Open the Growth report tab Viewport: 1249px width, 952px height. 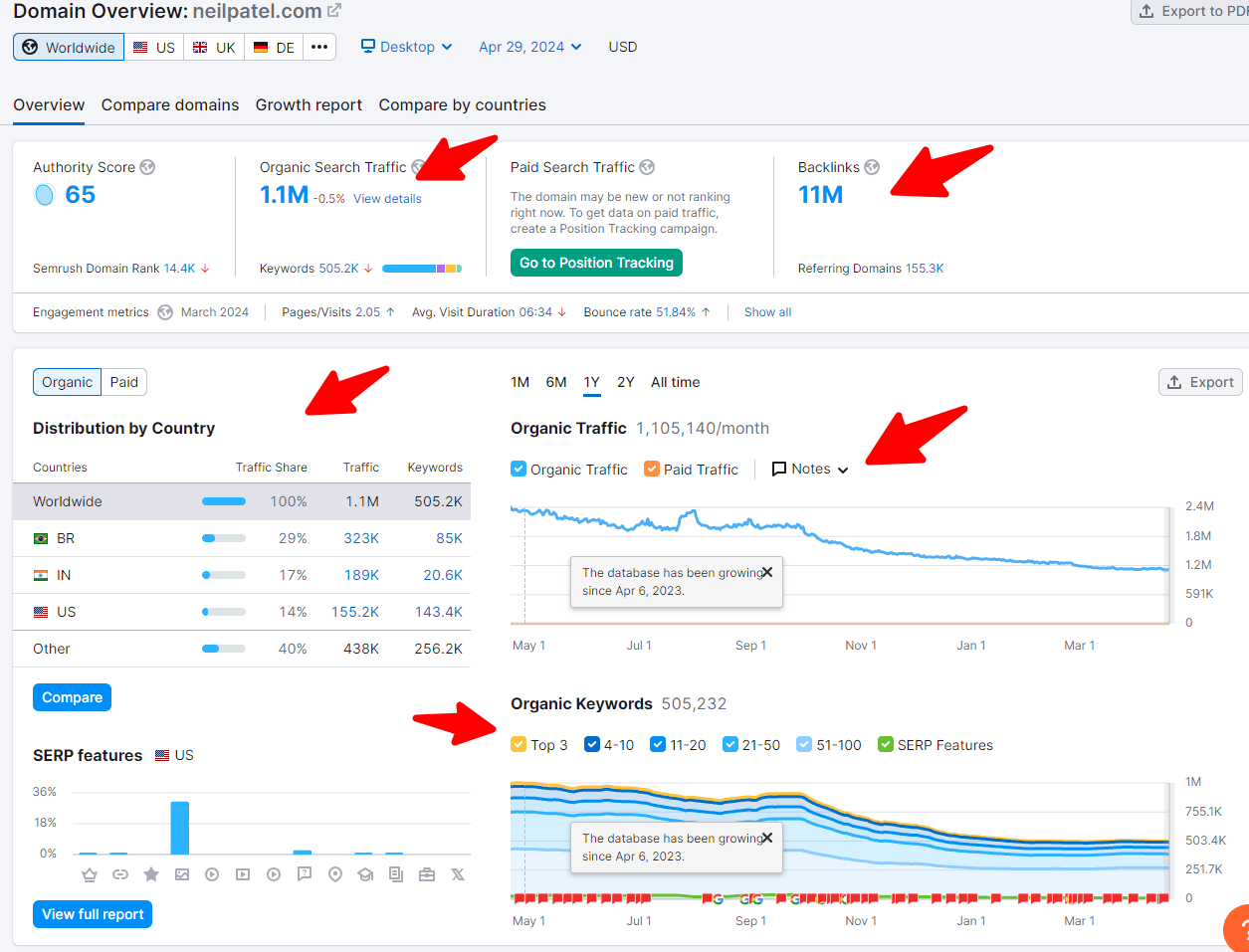coord(309,104)
